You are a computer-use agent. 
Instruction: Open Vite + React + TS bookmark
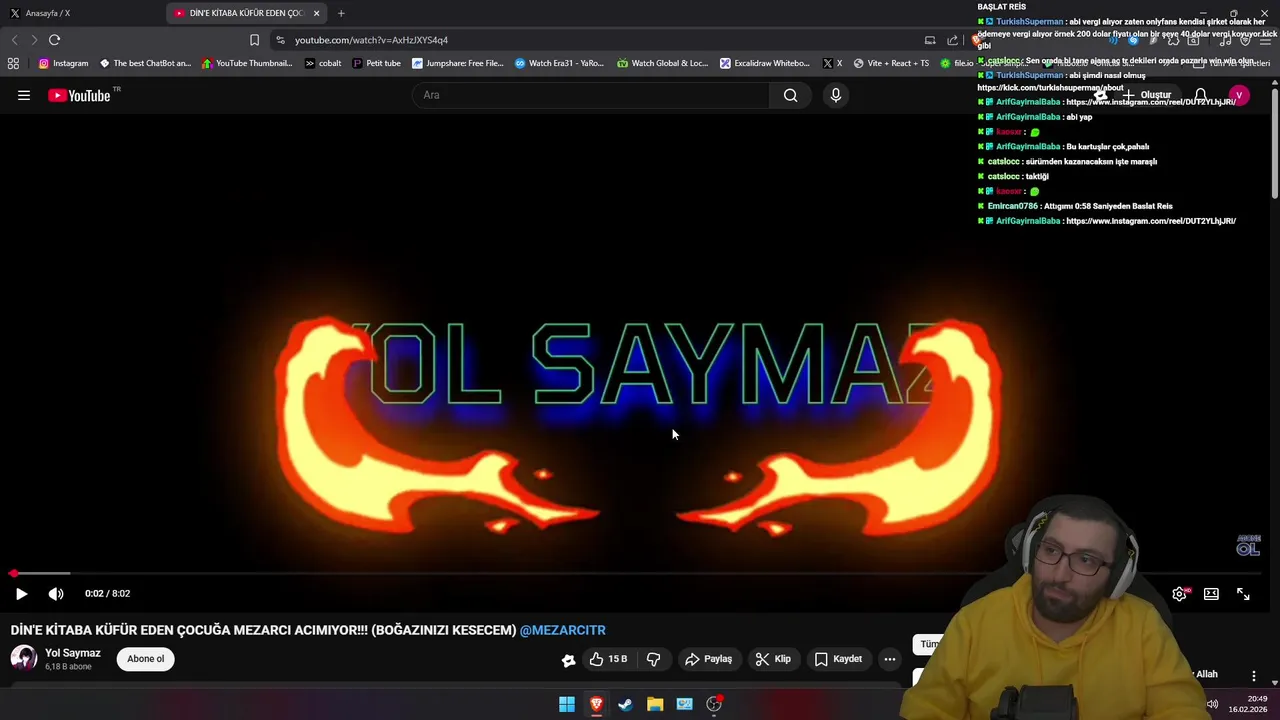891,63
